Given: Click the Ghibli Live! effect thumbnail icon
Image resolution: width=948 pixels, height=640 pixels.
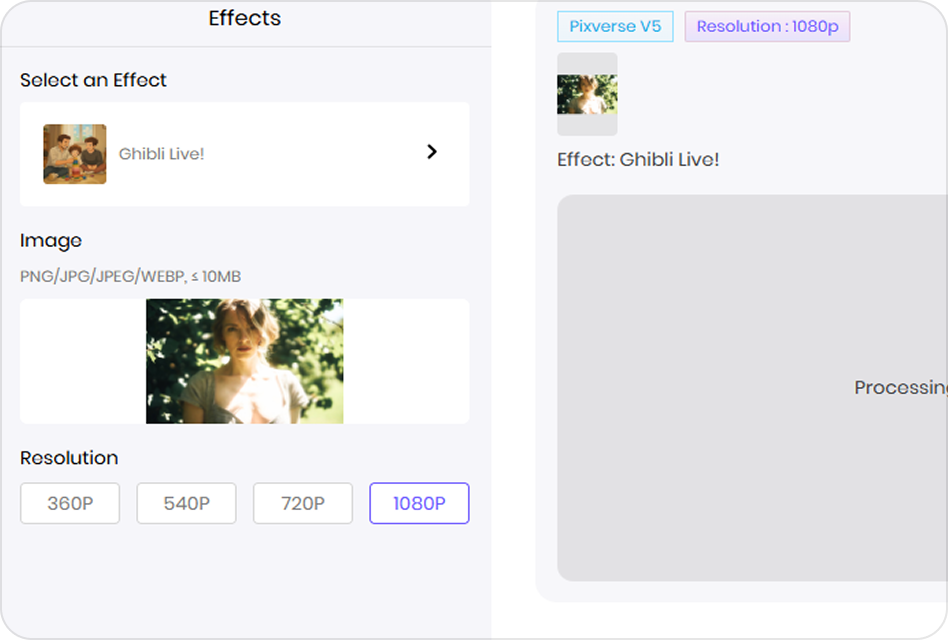Looking at the screenshot, I should [75, 154].
